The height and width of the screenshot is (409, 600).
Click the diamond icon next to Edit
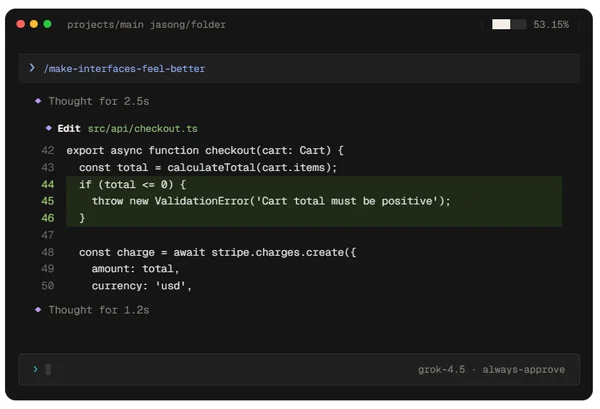coord(49,128)
